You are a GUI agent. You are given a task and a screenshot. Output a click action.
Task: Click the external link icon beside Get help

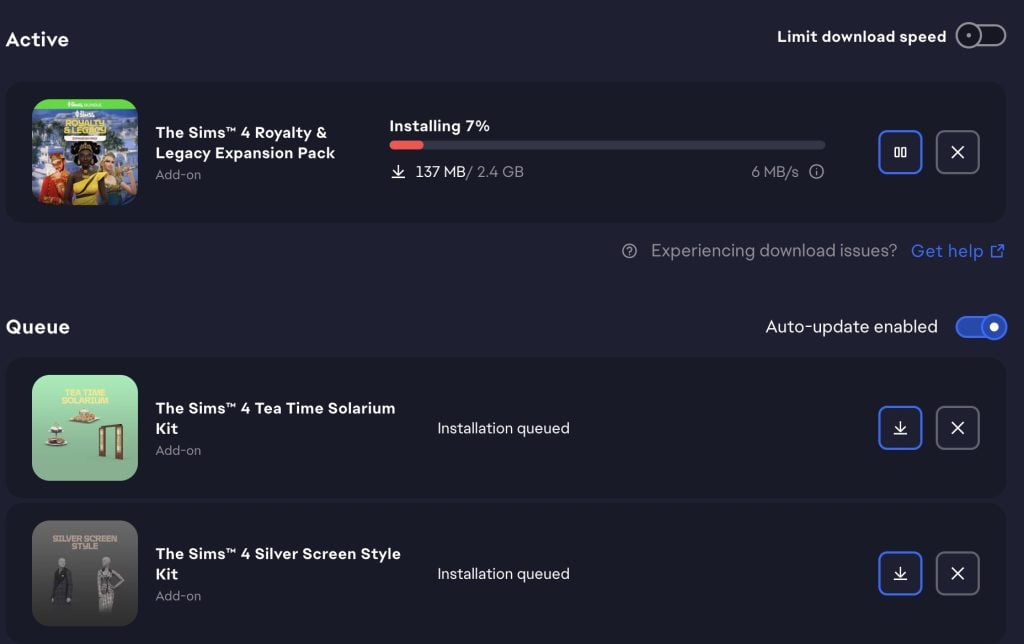(x=997, y=251)
